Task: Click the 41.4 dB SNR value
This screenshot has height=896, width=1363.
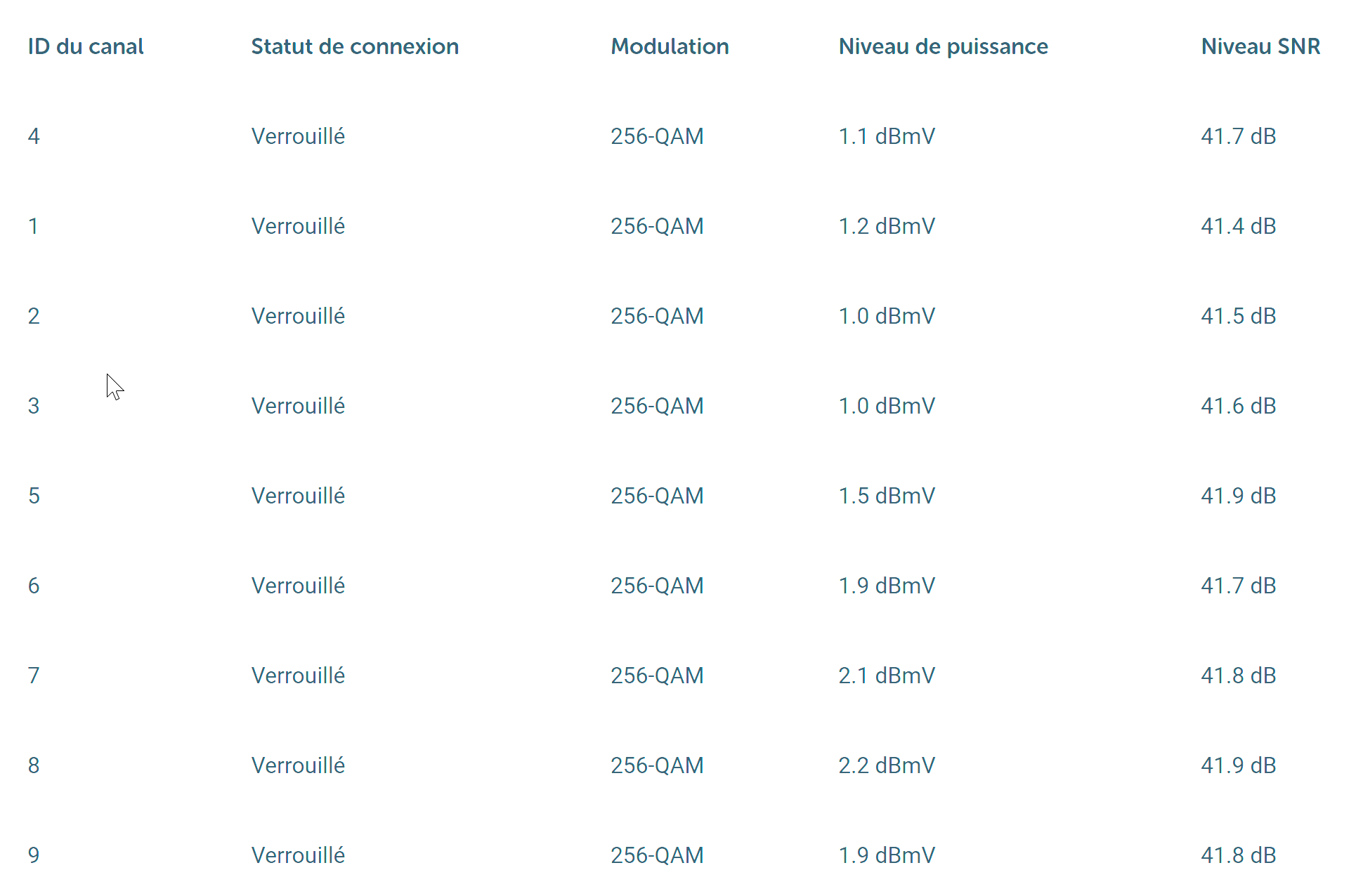Action: click(x=1238, y=226)
